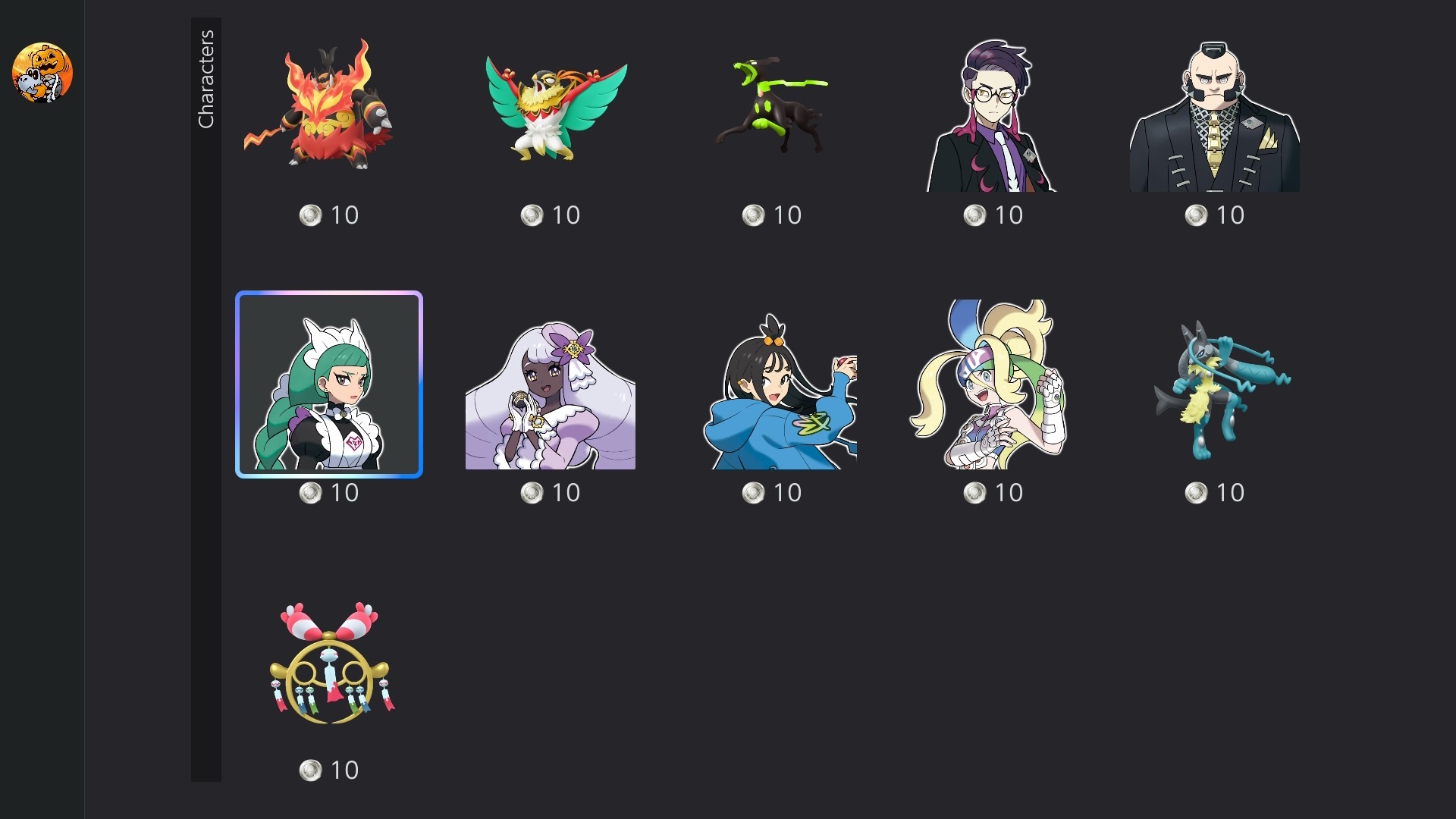
Task: Select the black and green Zygarde dog icon
Action: point(771,104)
